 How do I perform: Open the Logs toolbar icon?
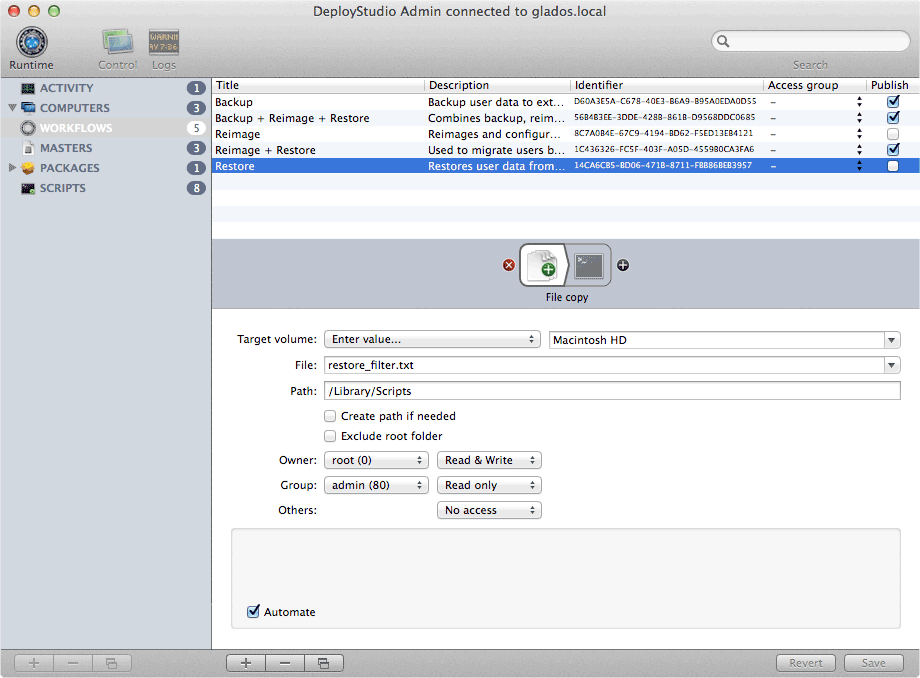164,44
